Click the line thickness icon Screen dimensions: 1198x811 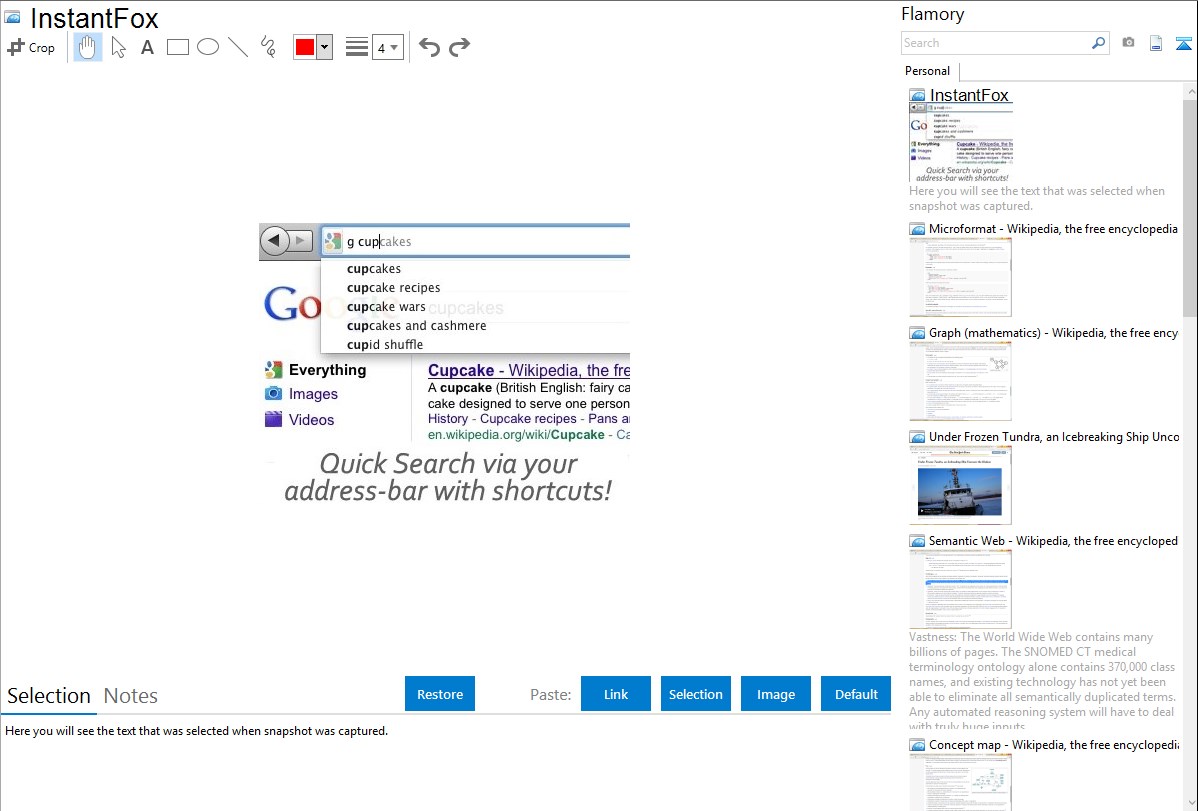click(357, 47)
